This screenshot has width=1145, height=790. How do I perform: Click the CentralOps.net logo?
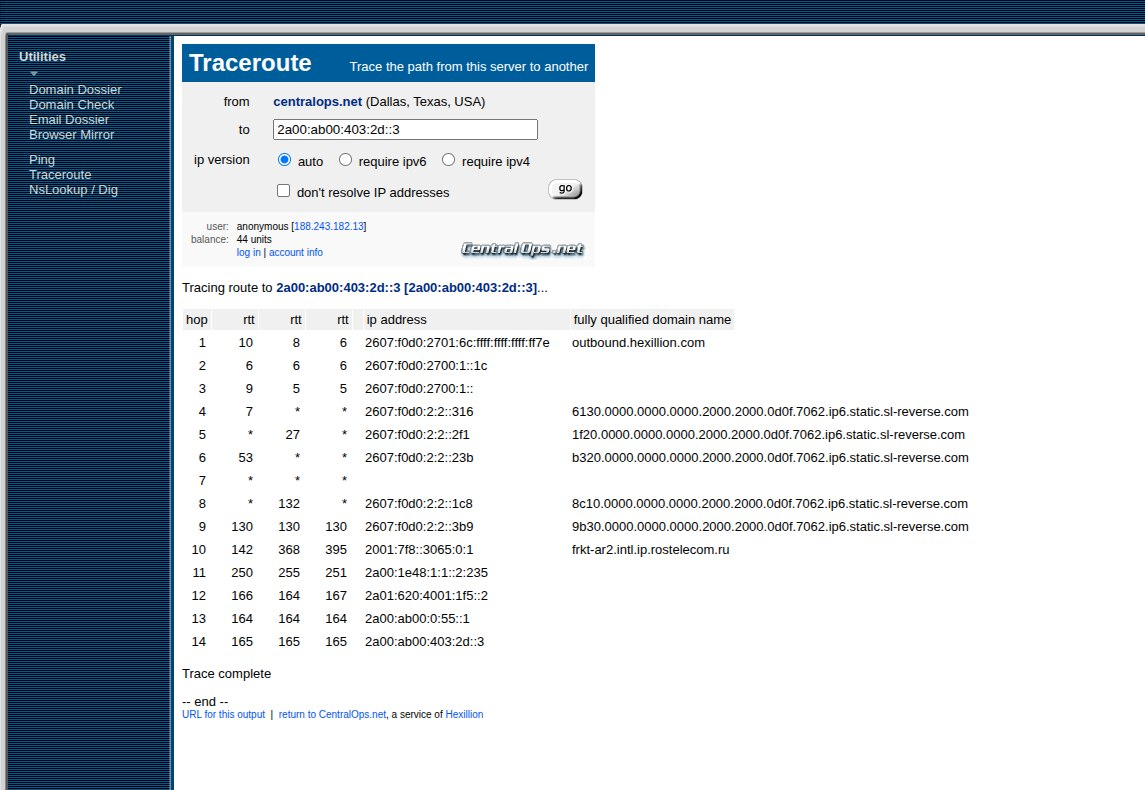coord(522,249)
